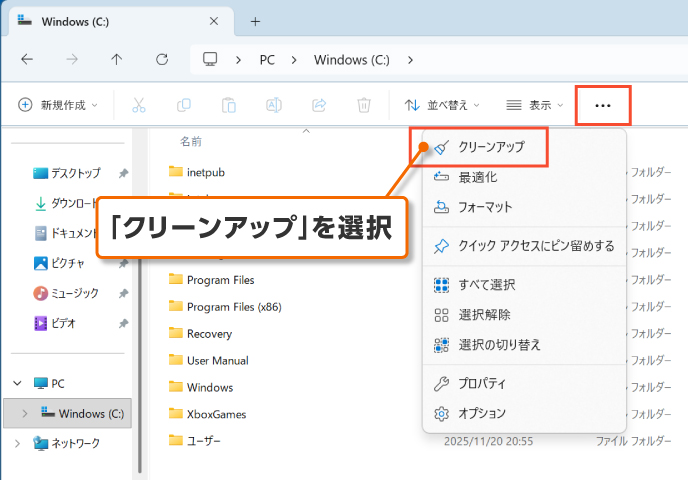The image size is (688, 480).
Task: Click the share icon in toolbar
Action: [x=320, y=105]
